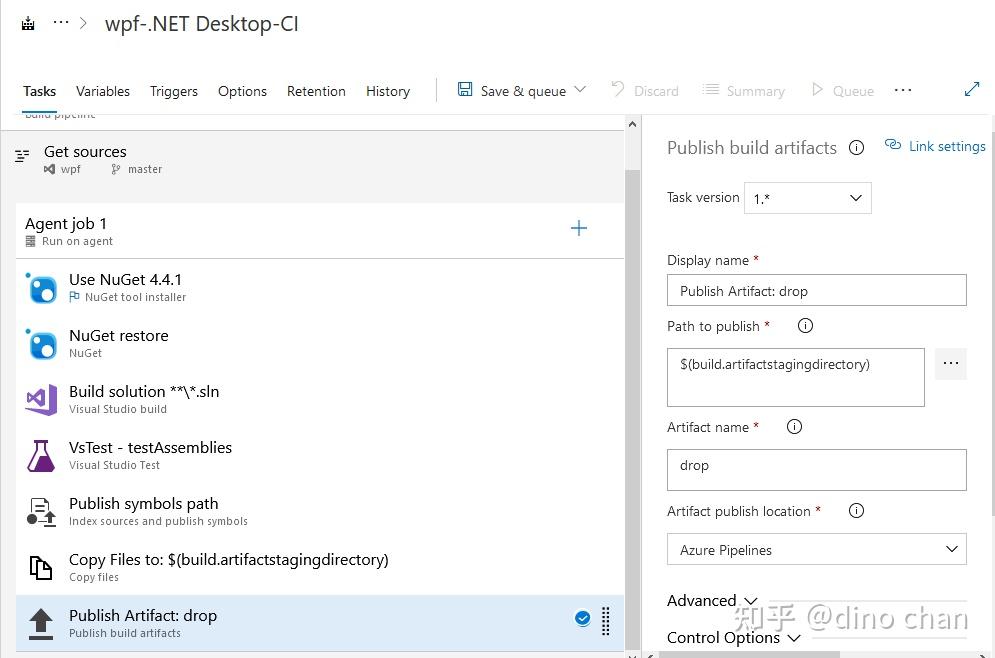Click the info icon next to Artifact publish location
Image resolution: width=995 pixels, height=658 pixels.
coord(857,510)
